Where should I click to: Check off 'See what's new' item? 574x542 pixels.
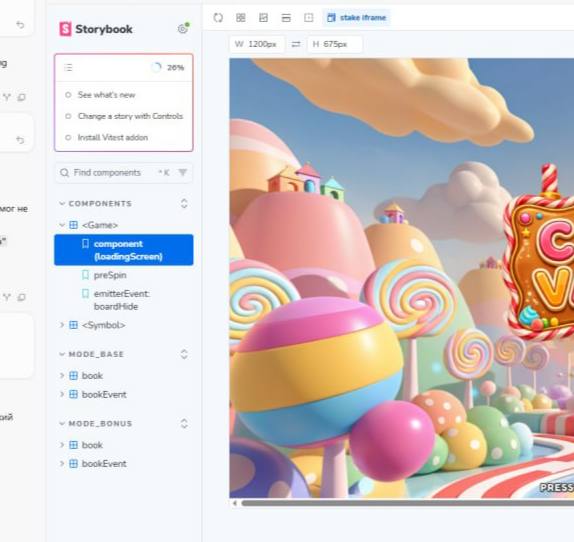click(x=68, y=95)
